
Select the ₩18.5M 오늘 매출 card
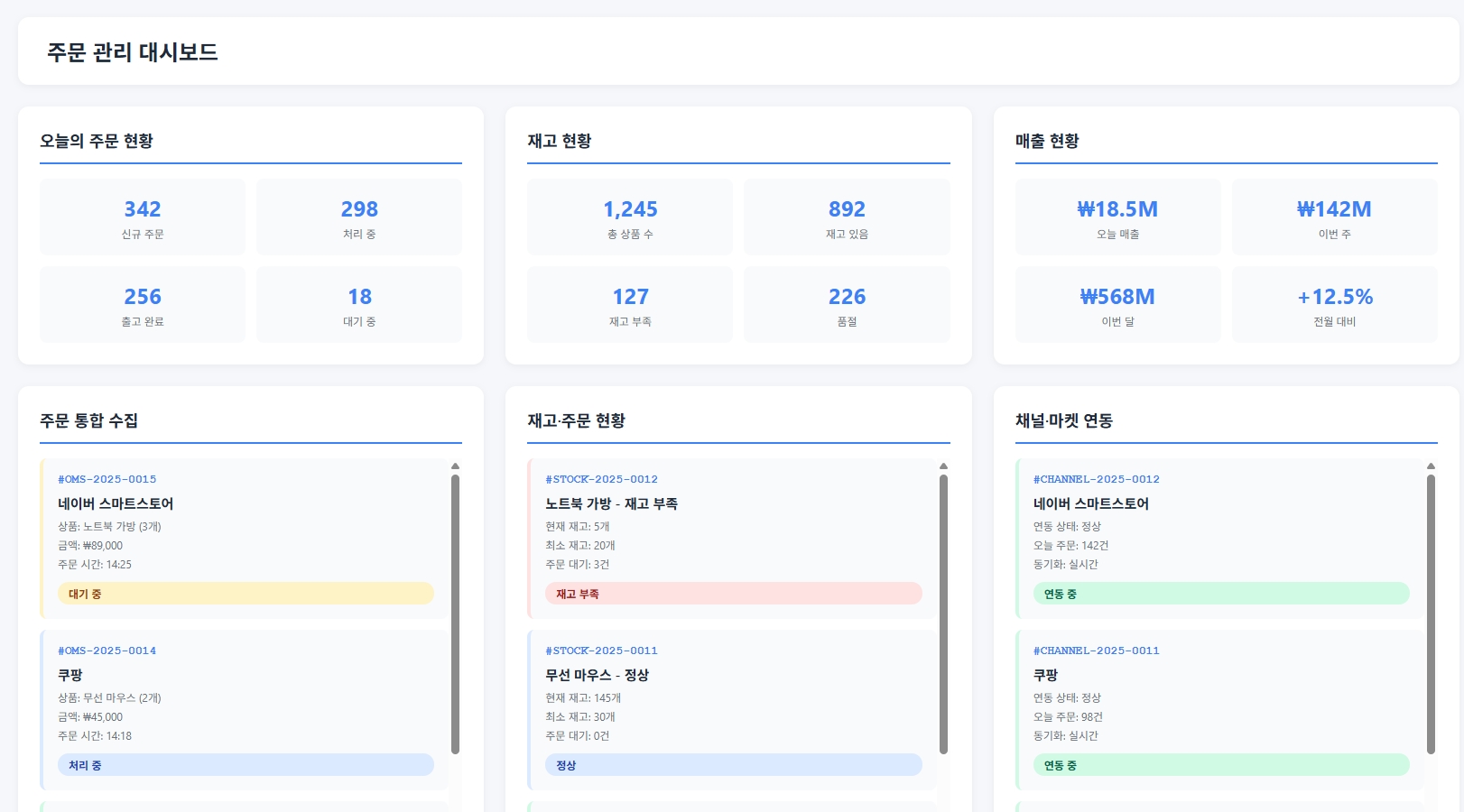tap(1117, 217)
